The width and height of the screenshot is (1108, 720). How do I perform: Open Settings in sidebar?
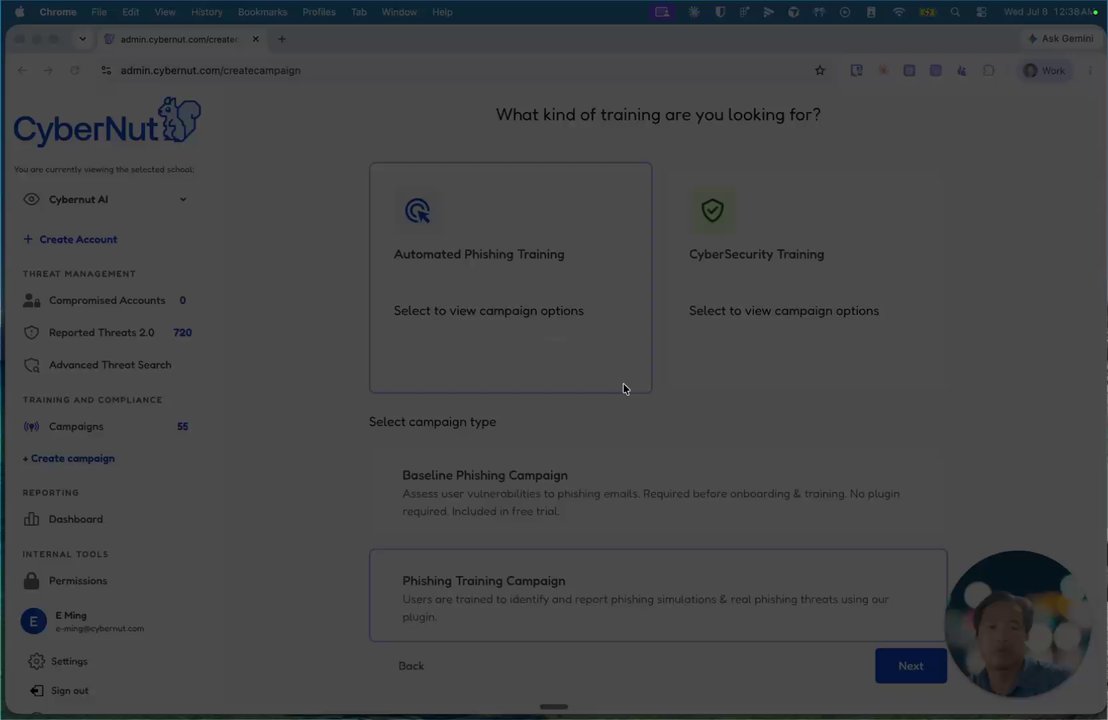[x=69, y=661]
